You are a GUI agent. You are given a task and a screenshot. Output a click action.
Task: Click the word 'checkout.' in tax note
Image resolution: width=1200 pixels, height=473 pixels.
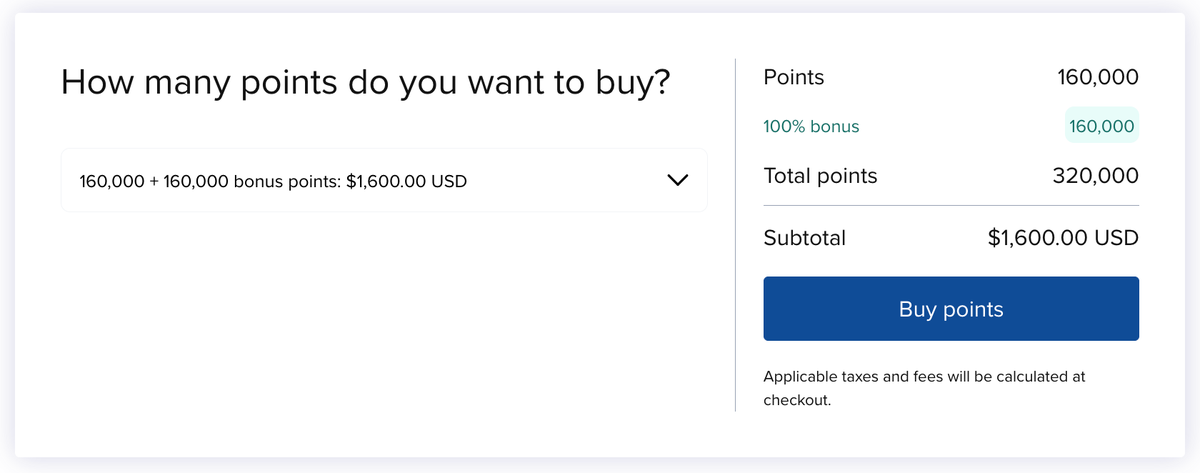click(797, 401)
